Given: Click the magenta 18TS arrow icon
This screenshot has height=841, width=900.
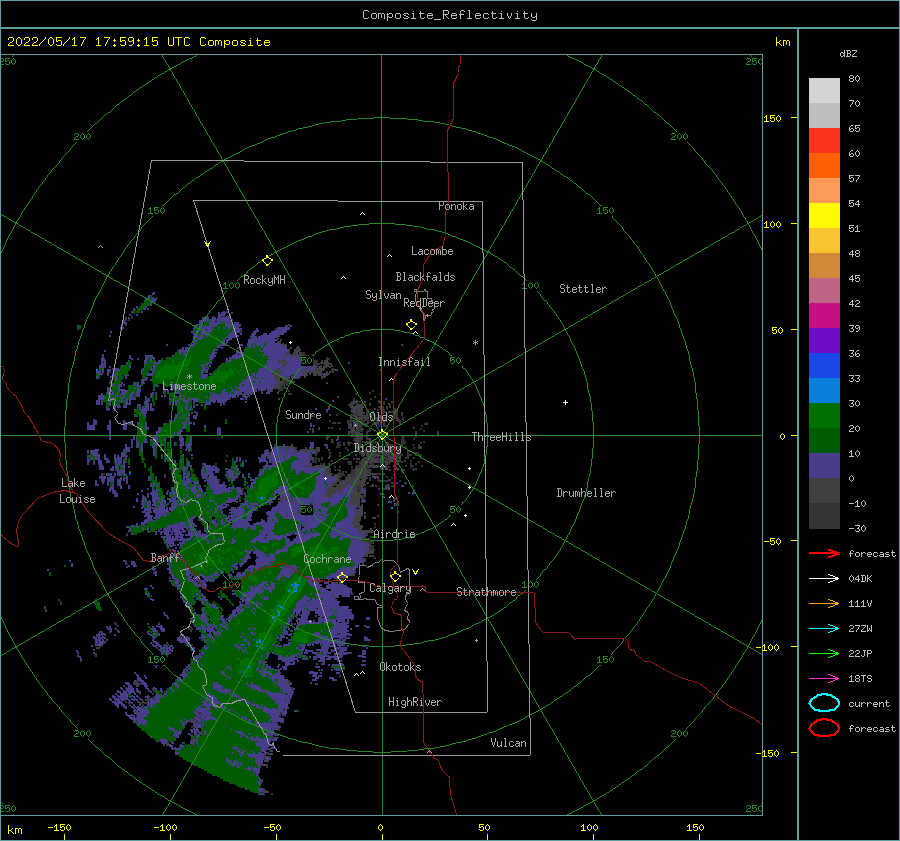Looking at the screenshot, I should pyautogui.click(x=824, y=679).
